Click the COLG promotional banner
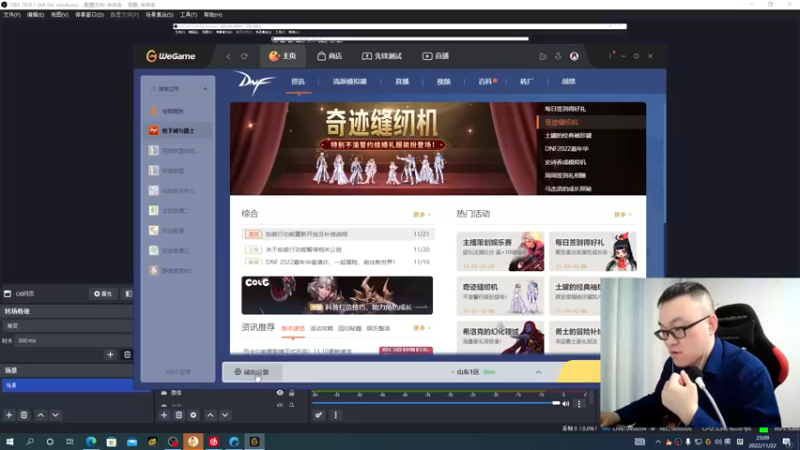The height and width of the screenshot is (450, 800). [337, 295]
